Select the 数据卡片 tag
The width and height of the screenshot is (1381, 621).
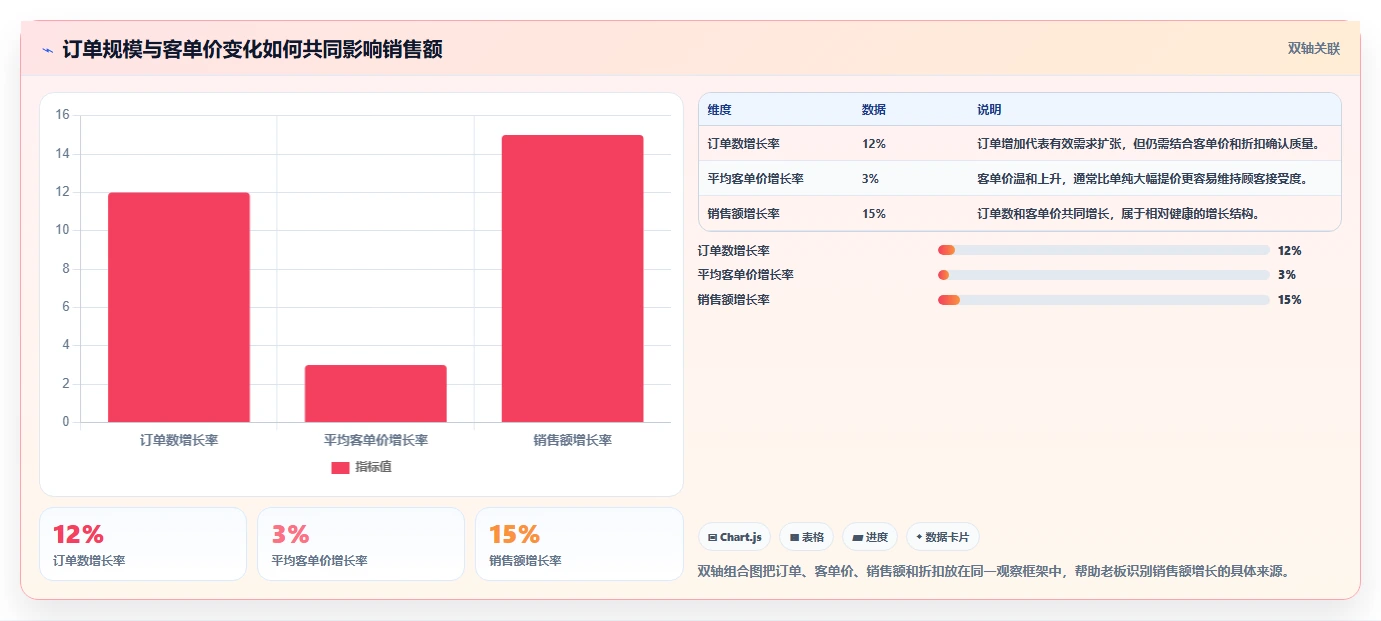(x=943, y=537)
